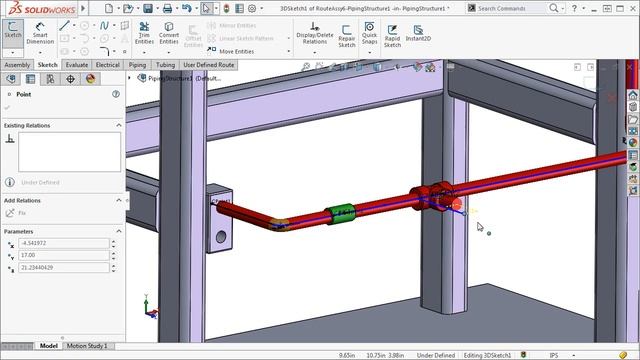Pick the Line sketch tool
Image resolution: width=640 pixels, height=360 pixels.
(x=64, y=26)
